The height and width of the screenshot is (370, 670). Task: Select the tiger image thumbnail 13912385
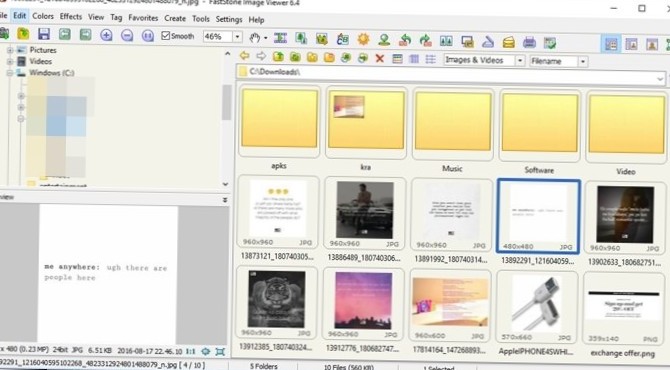point(276,302)
